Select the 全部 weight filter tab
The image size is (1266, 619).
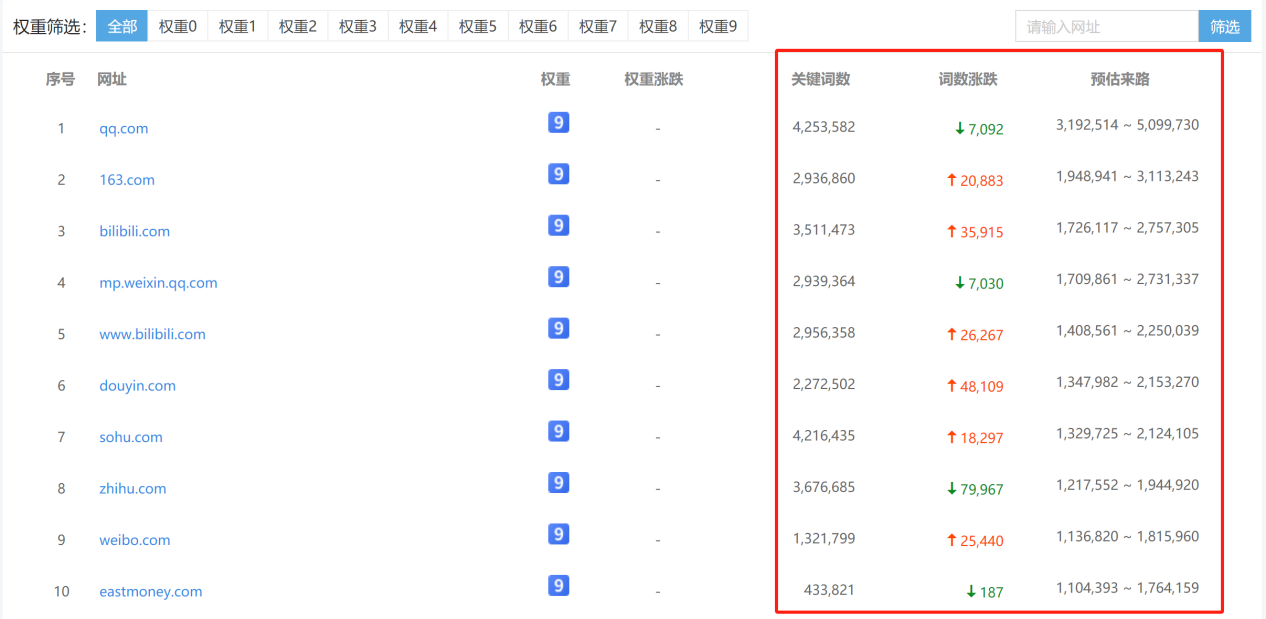point(122,27)
